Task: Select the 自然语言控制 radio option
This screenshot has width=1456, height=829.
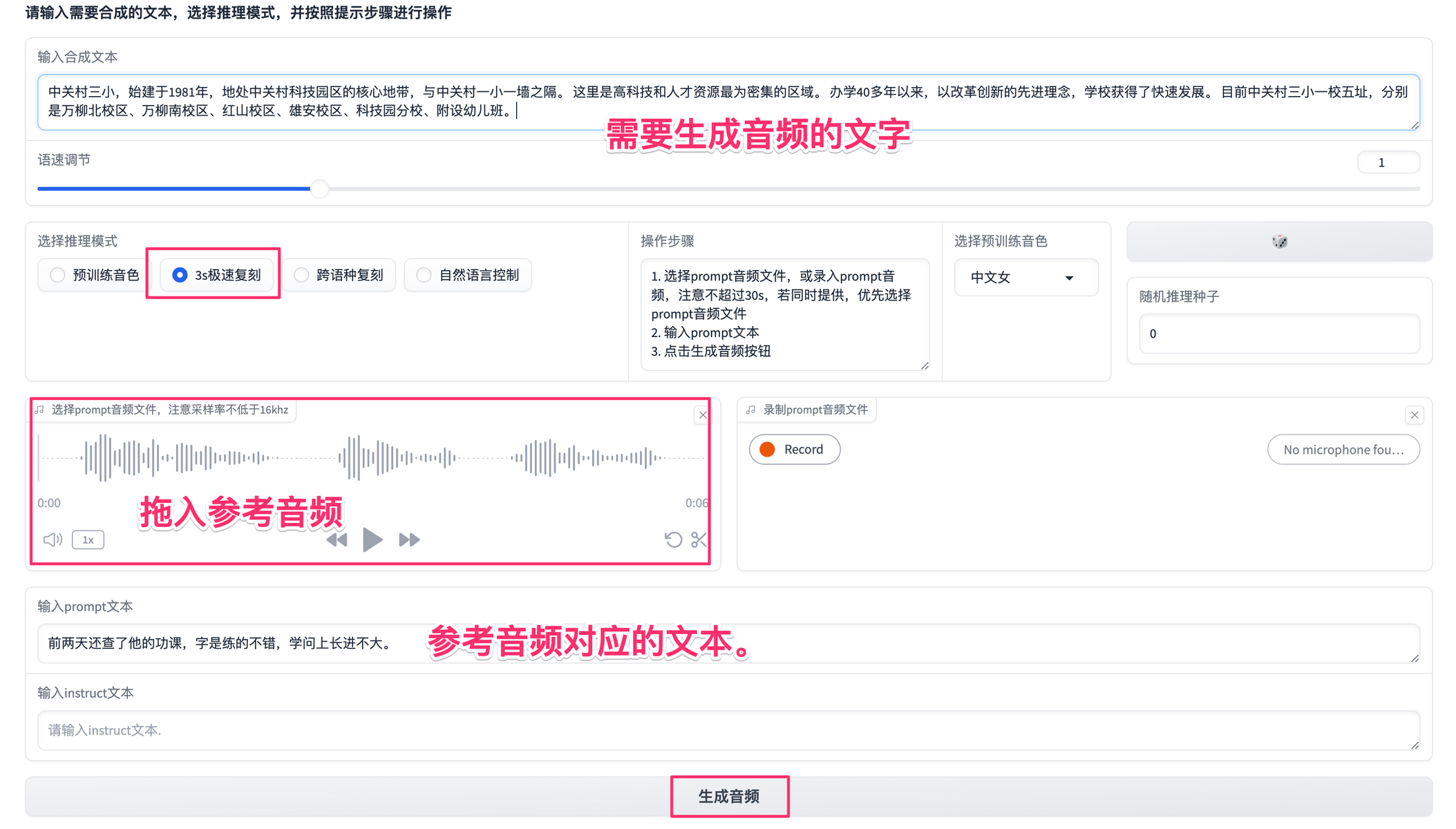Action: [468, 275]
